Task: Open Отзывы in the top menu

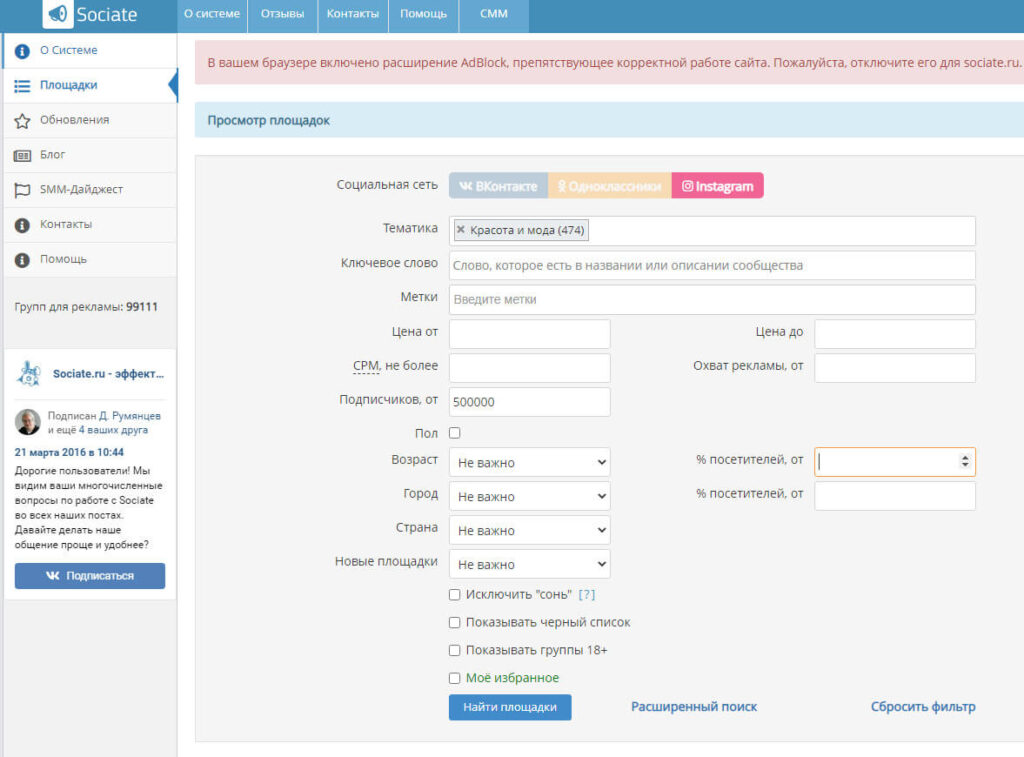Action: click(283, 14)
